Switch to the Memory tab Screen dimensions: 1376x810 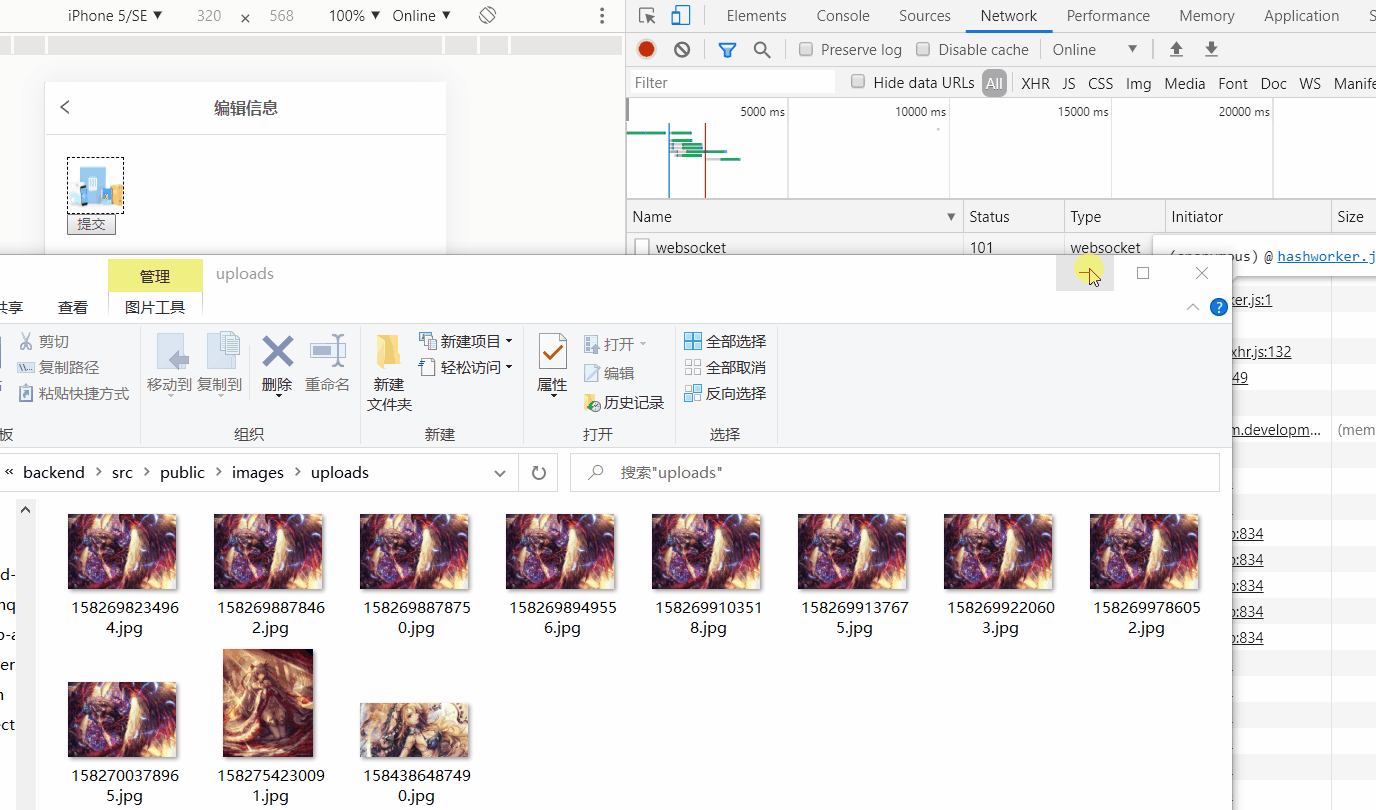tap(1207, 16)
